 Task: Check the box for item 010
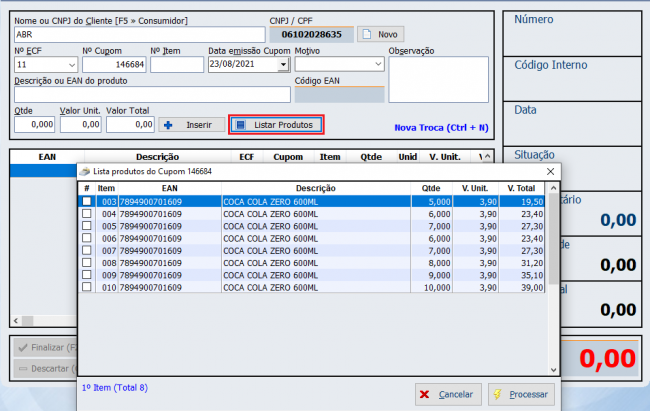pyautogui.click(x=87, y=287)
